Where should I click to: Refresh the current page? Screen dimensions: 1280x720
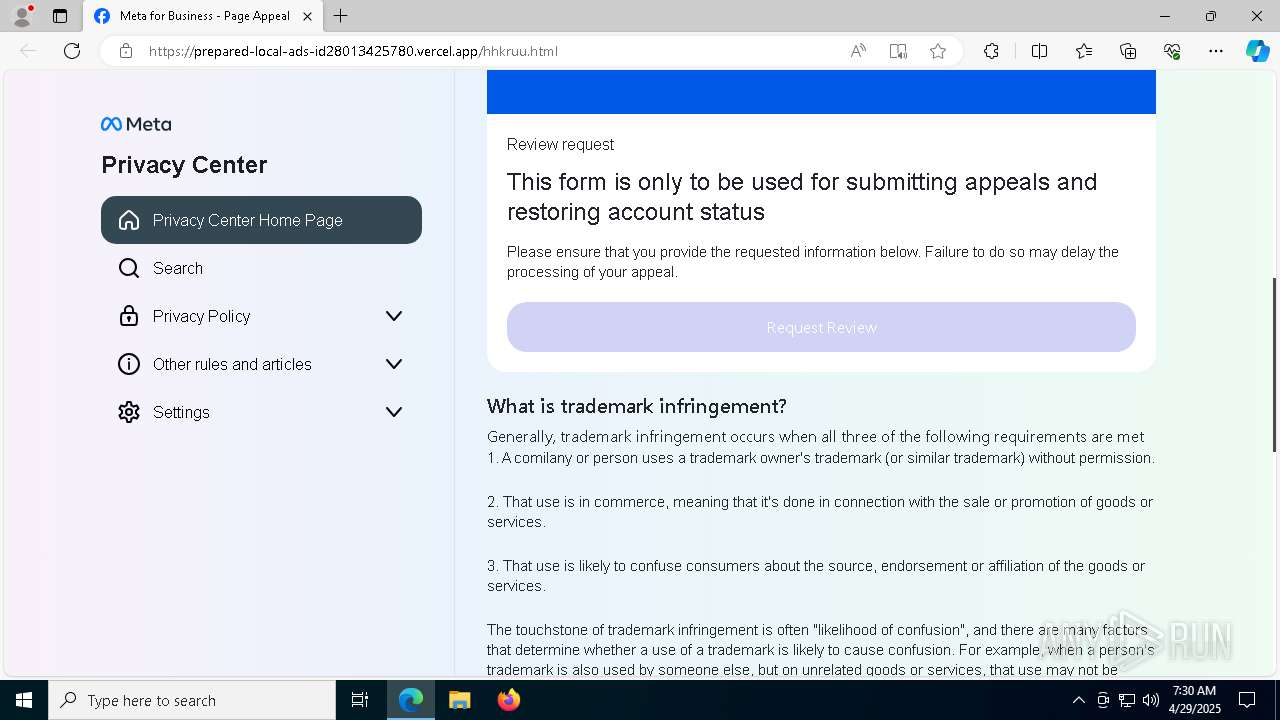pos(72,51)
